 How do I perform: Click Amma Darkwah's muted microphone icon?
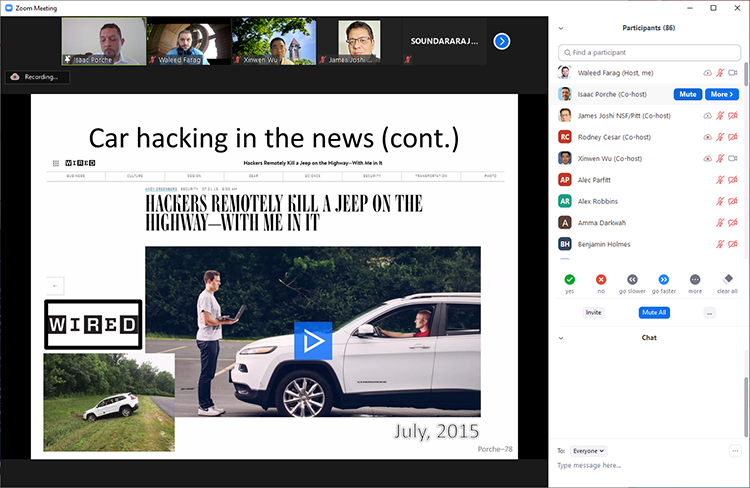[720, 223]
